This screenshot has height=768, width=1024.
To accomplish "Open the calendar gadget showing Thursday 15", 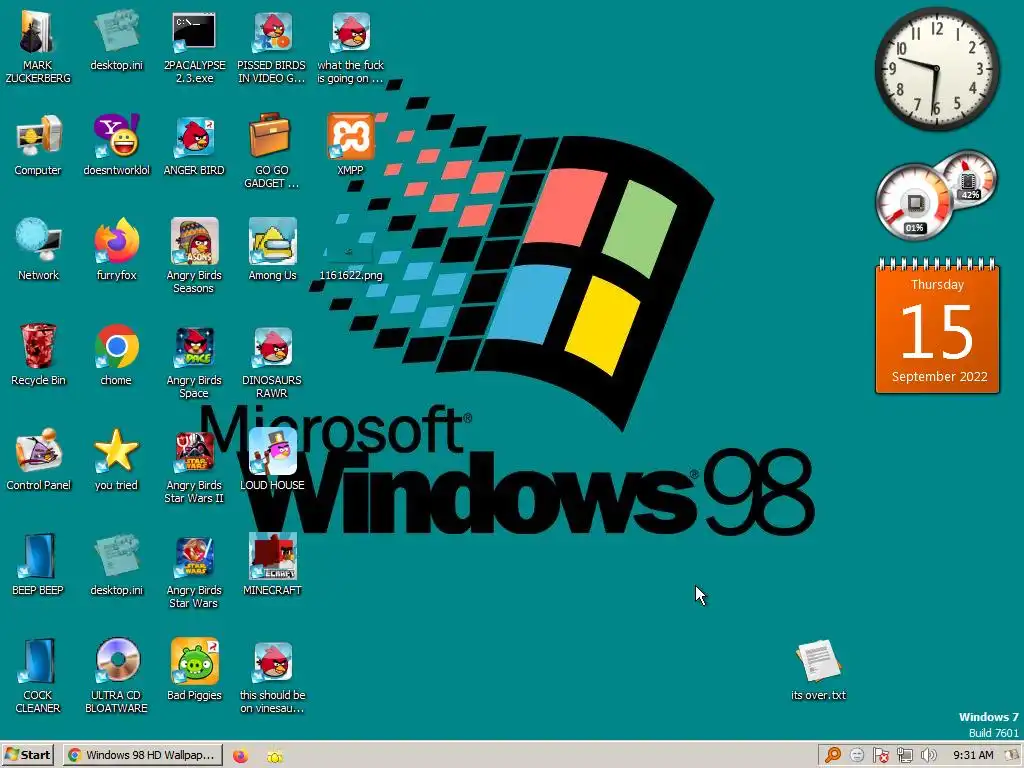I will pyautogui.click(x=937, y=326).
